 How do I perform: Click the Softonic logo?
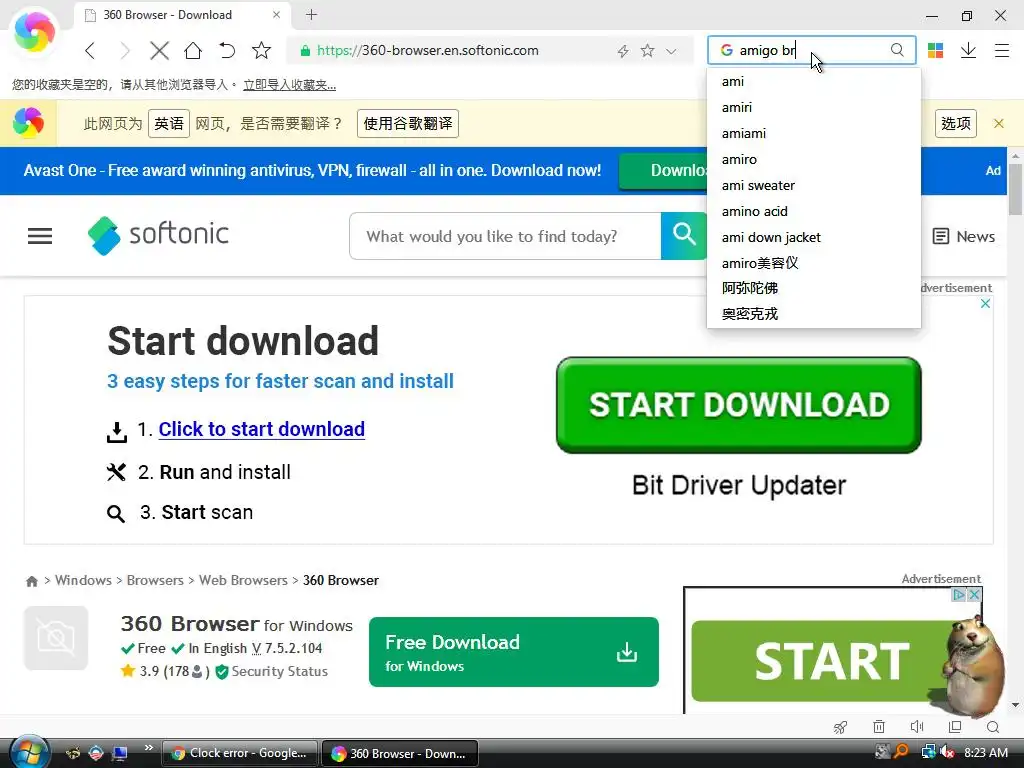click(x=158, y=235)
